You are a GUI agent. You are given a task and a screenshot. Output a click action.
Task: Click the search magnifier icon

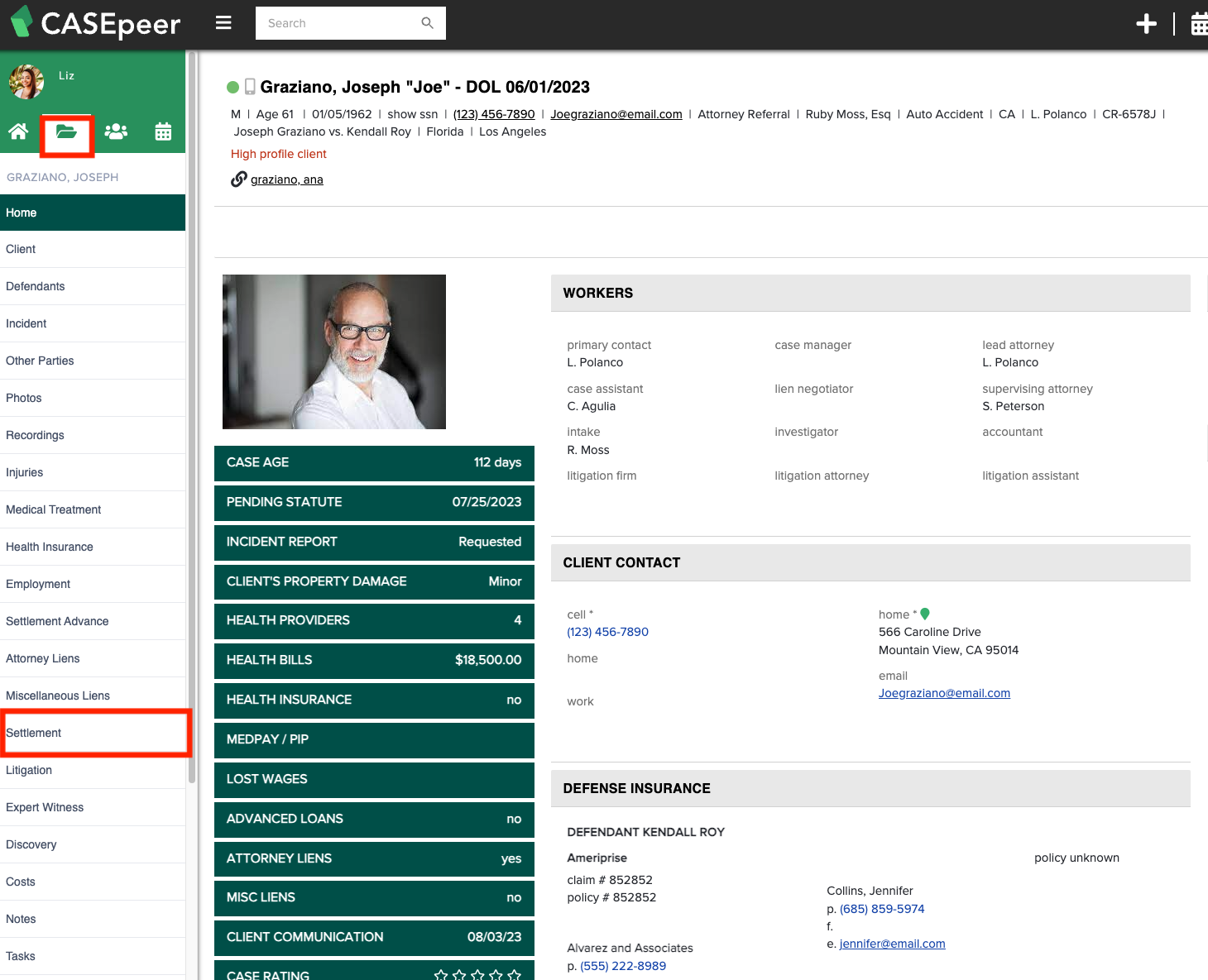pyautogui.click(x=427, y=23)
